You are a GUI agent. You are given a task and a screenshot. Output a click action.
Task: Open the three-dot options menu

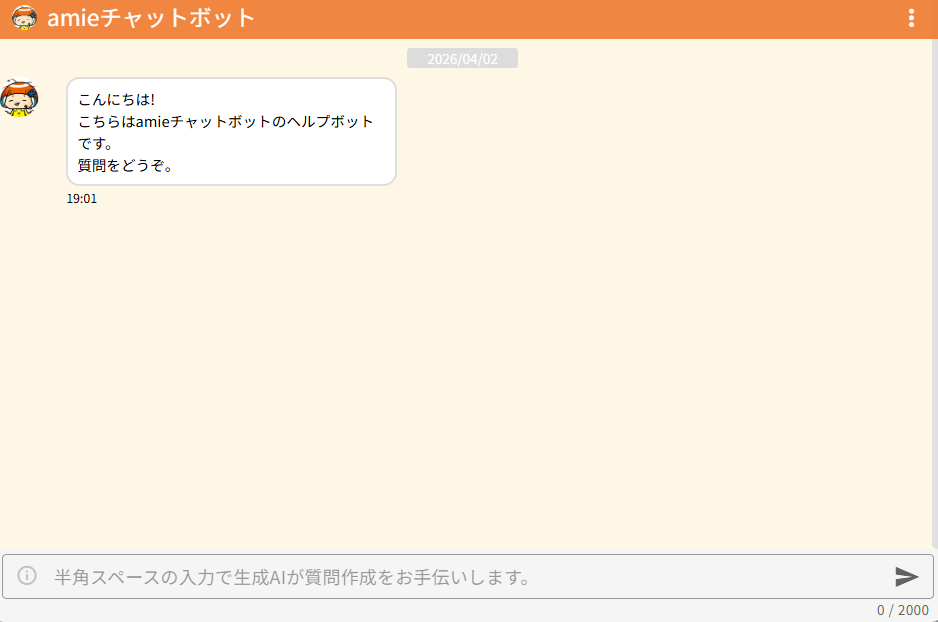click(x=910, y=18)
